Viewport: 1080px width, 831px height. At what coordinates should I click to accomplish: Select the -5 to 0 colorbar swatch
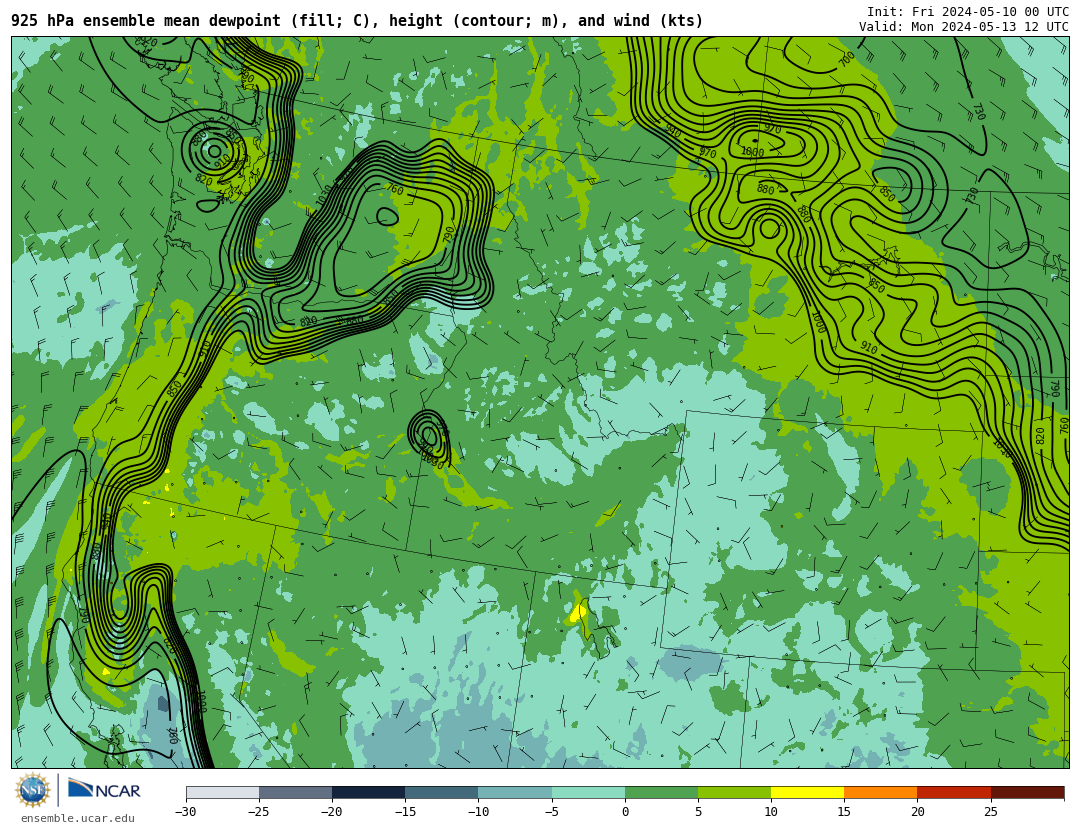point(588,793)
